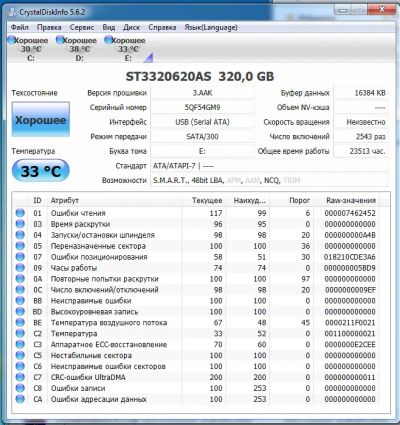Select raw value 000000005BD9
The image size is (400, 425).
click(350, 268)
